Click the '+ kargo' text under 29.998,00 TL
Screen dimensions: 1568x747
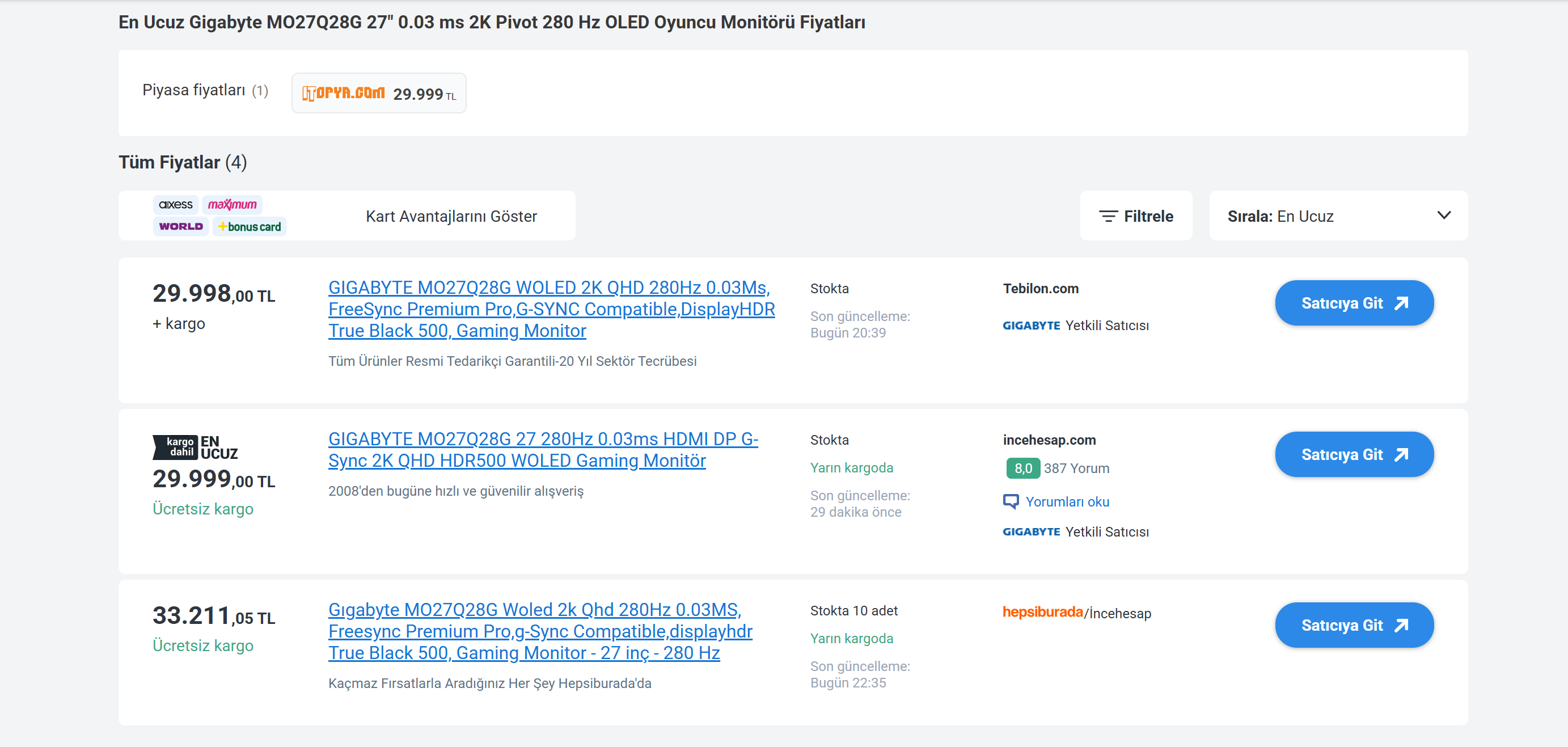[x=178, y=323]
